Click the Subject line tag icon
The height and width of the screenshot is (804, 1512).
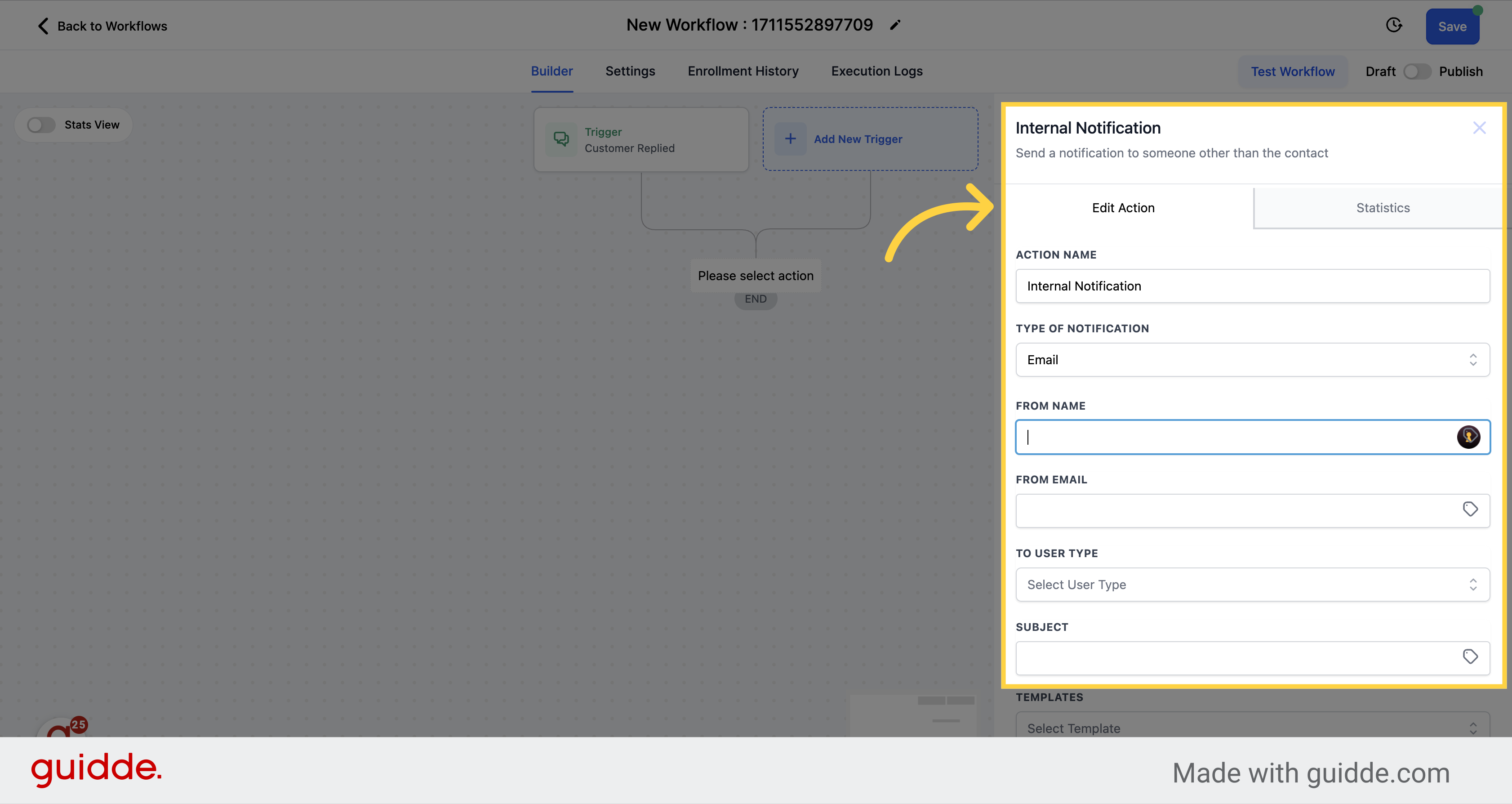(x=1470, y=656)
